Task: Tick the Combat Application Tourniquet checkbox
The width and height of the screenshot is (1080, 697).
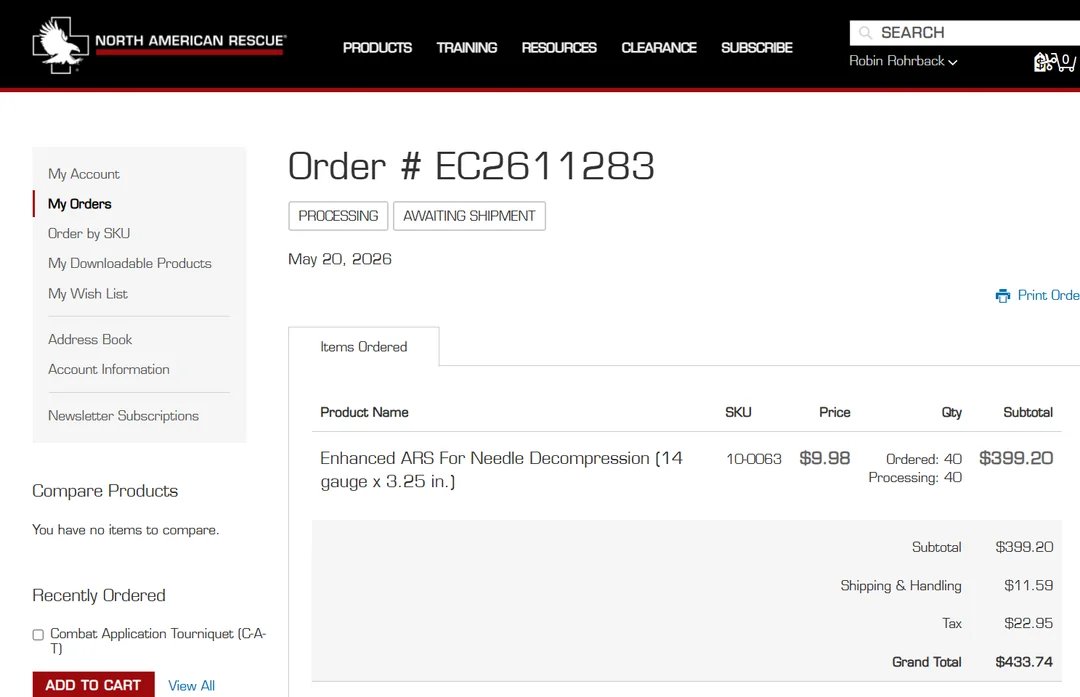Action: (x=38, y=634)
